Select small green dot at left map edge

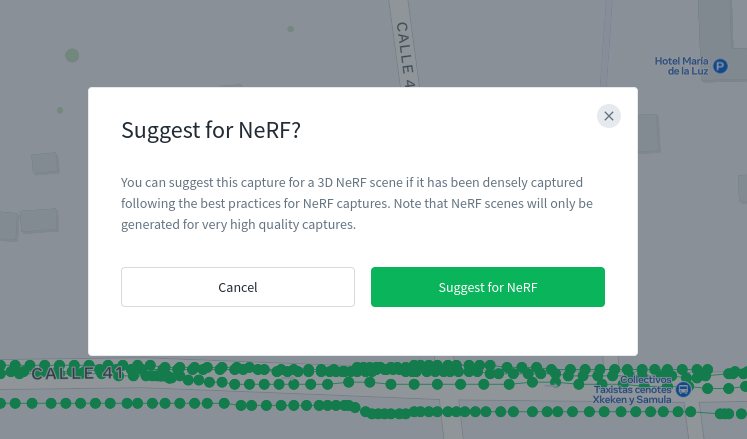coord(60,110)
